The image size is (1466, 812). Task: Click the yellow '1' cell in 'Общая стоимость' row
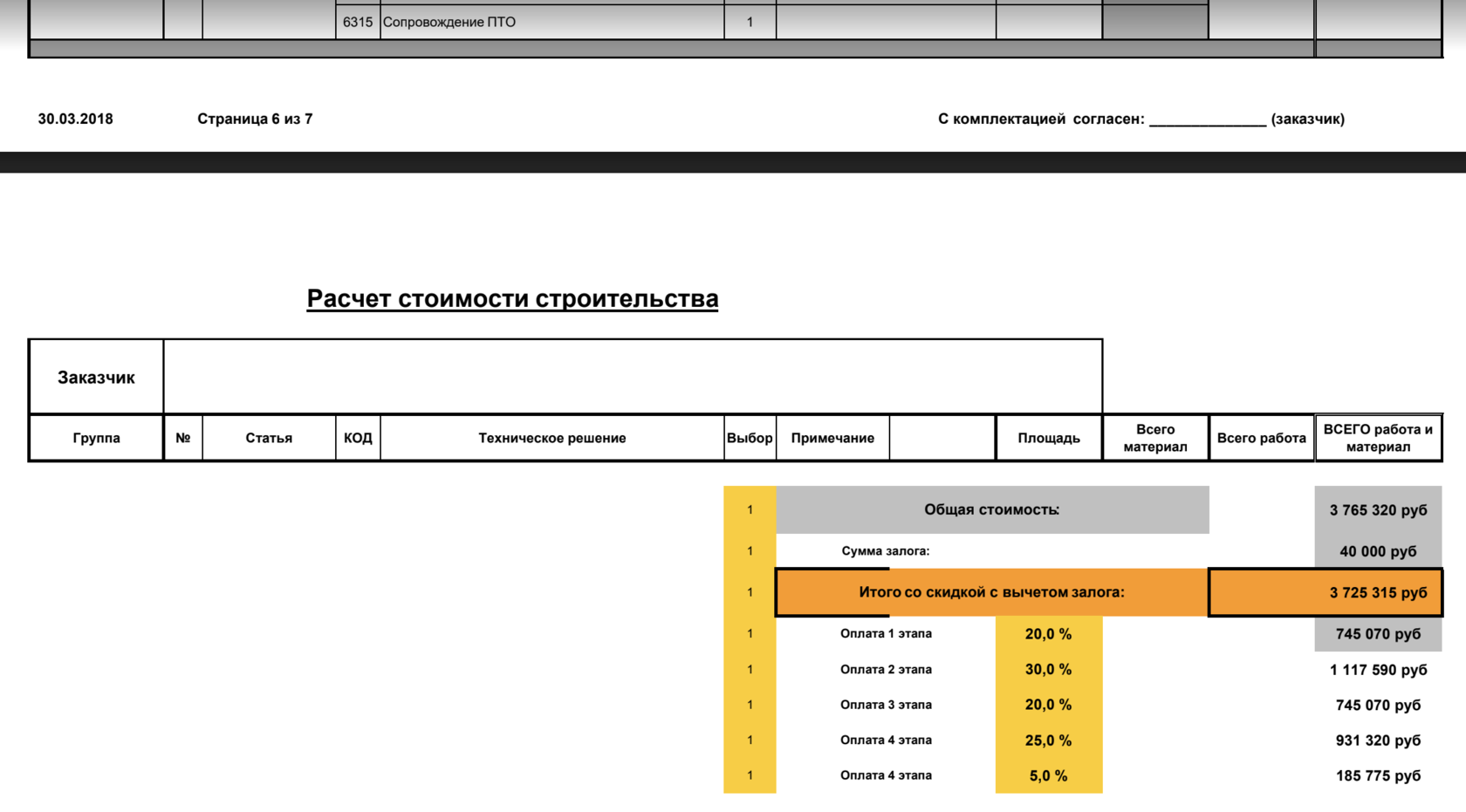coord(750,509)
